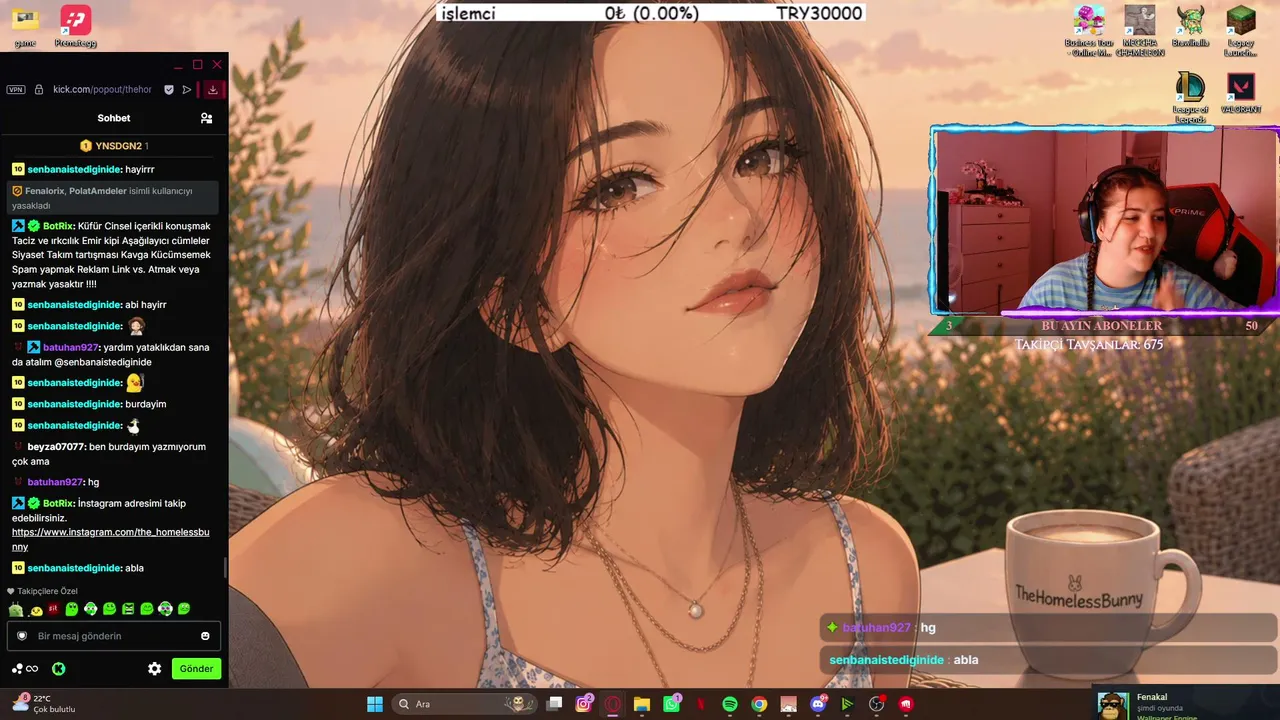Open Netflix from the taskbar
Viewport: 1280px width, 720px height.
tap(701, 704)
